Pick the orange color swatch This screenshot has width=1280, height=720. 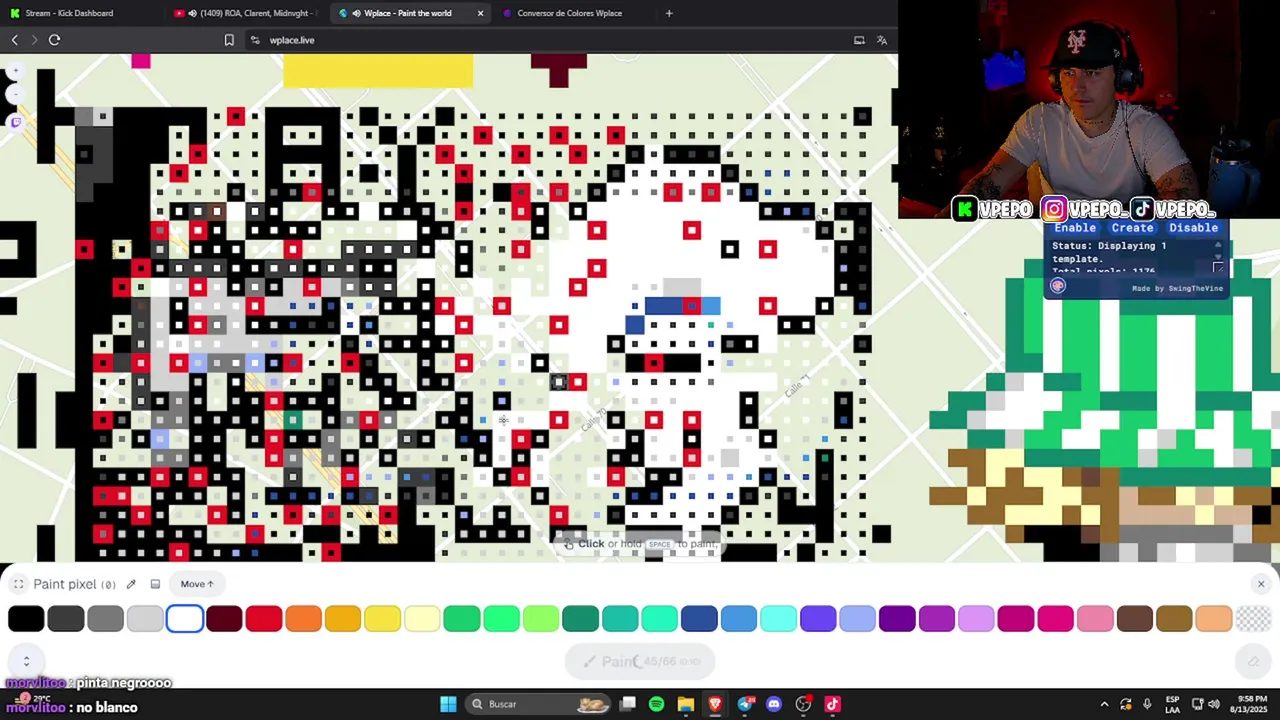pos(303,619)
